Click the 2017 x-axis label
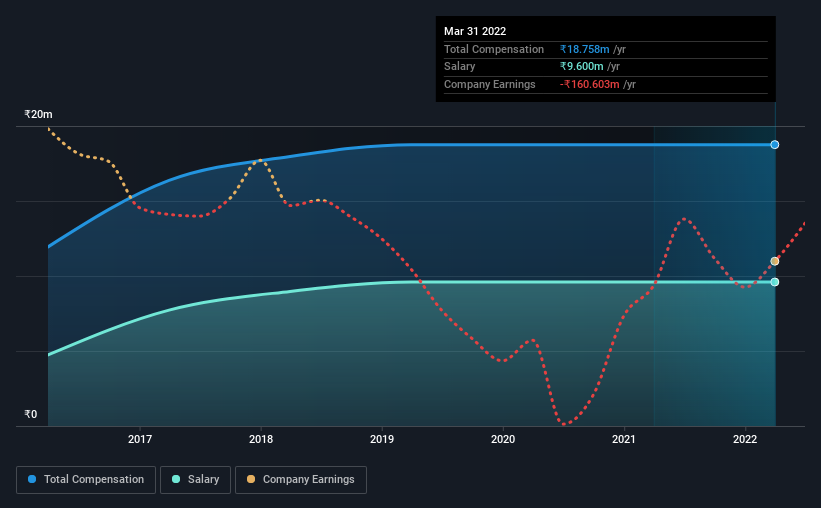Viewport: 821px width, 508px height. 140,439
